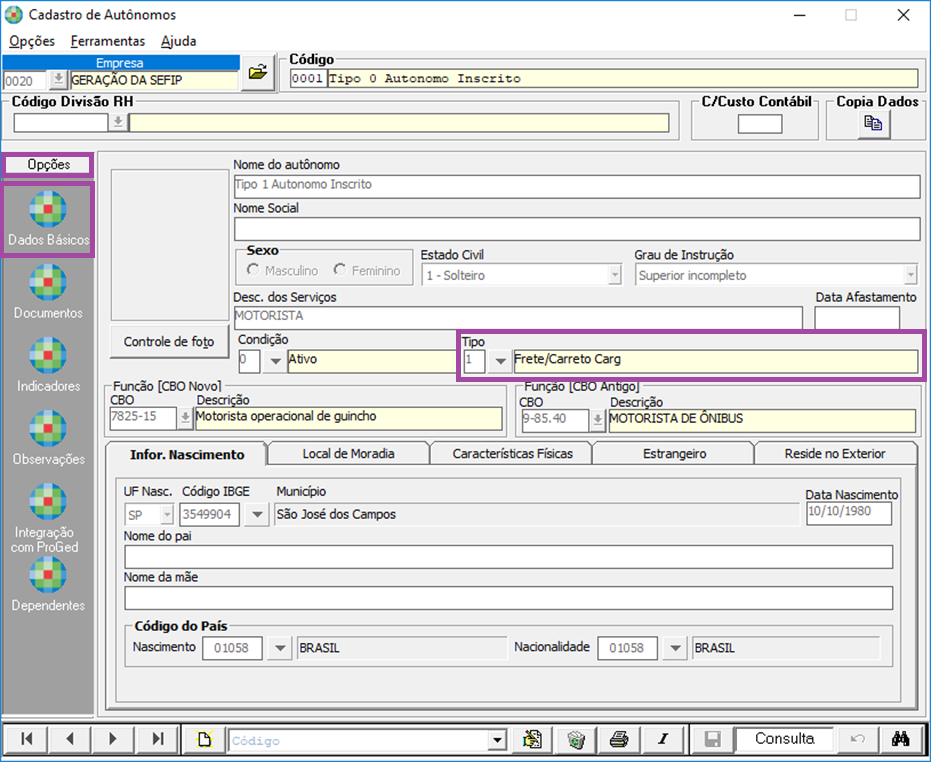
Task: Click the open folder icon next to Empresa
Action: click(258, 73)
